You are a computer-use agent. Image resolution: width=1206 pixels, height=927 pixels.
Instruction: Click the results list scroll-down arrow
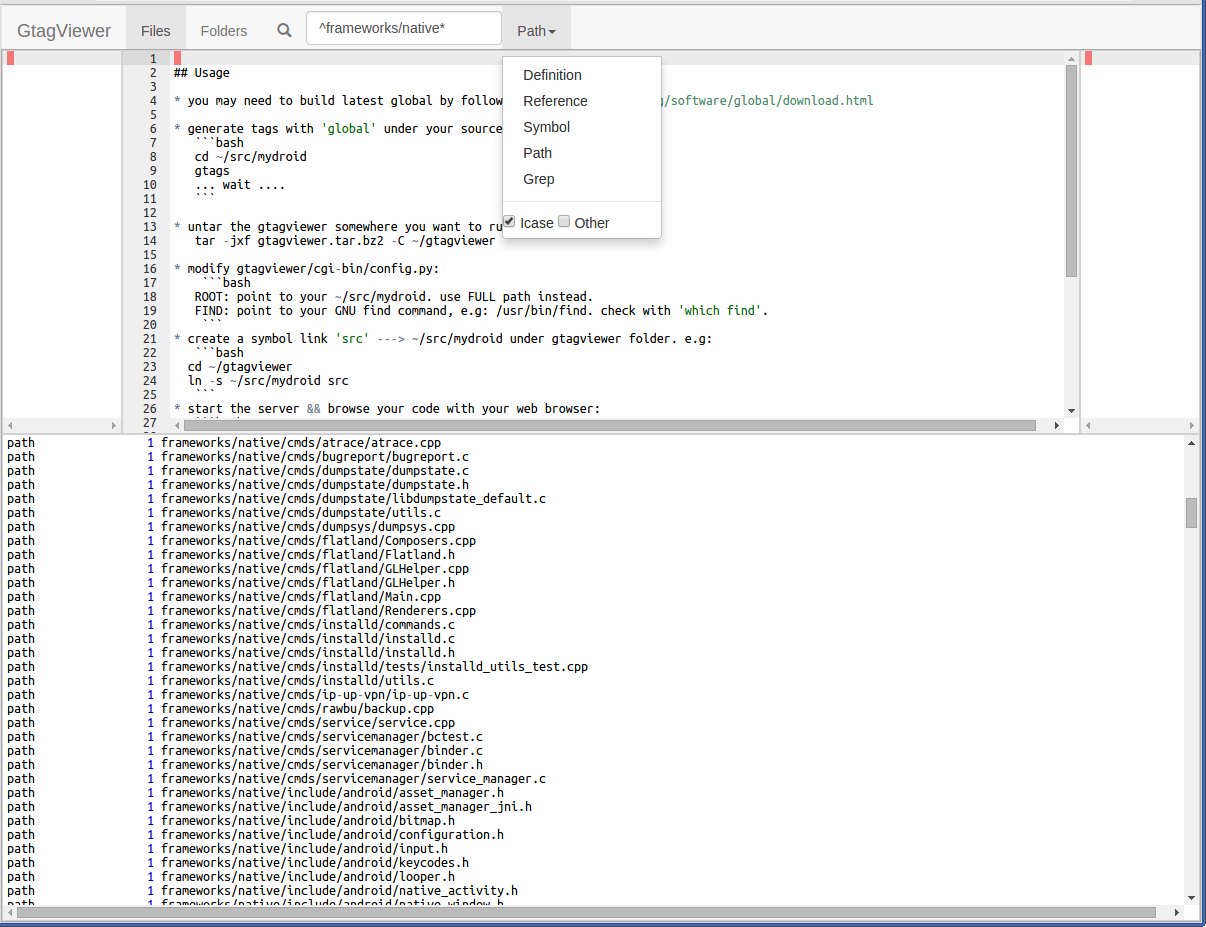1191,898
